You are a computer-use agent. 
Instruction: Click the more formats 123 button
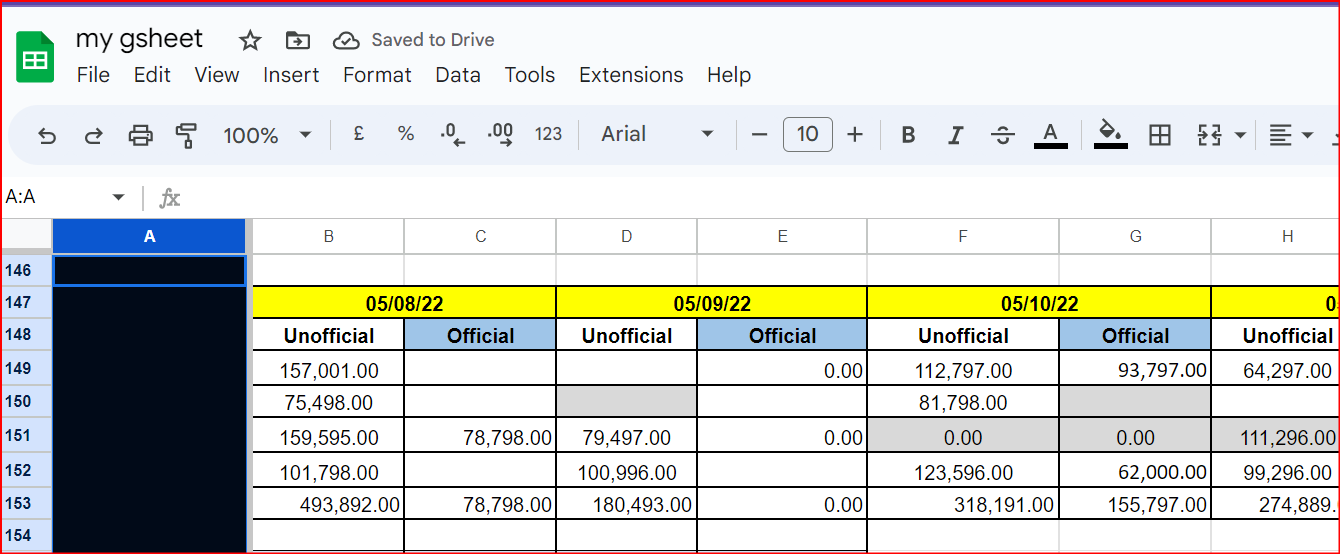pyautogui.click(x=548, y=134)
